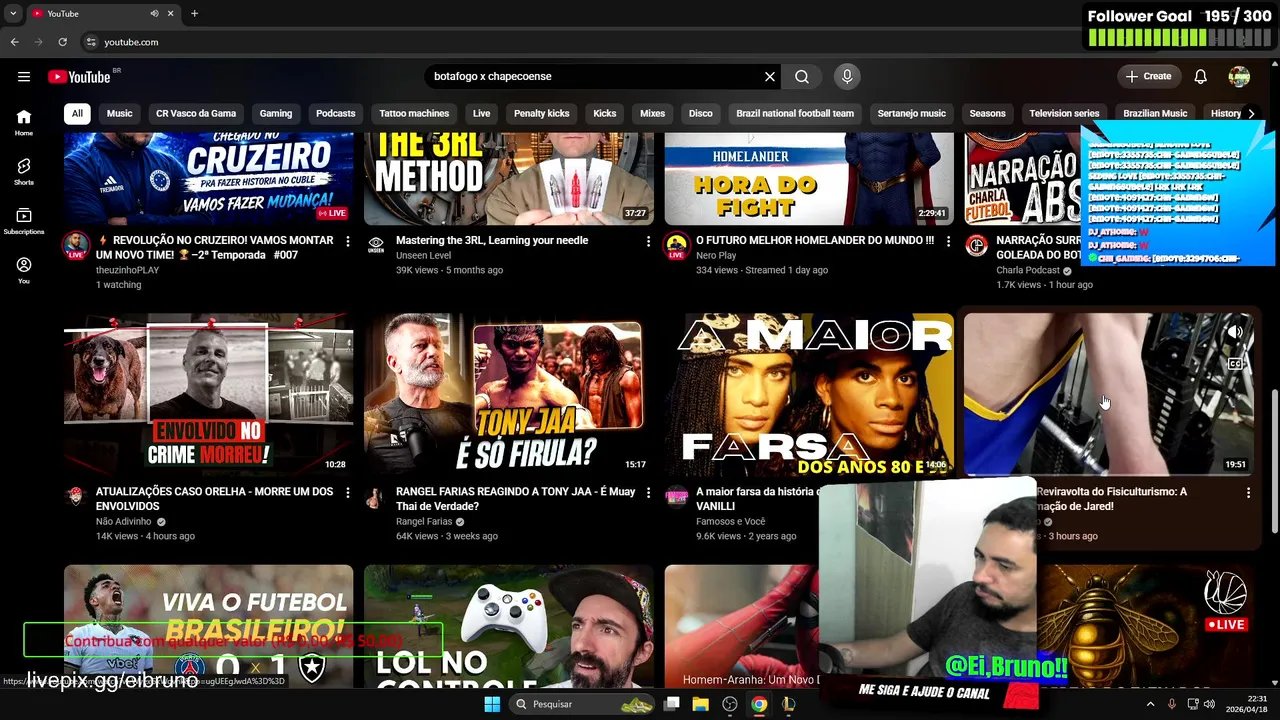Open the Mastering the 3RL video title
Image resolution: width=1280 pixels, height=720 pixels.
point(492,240)
